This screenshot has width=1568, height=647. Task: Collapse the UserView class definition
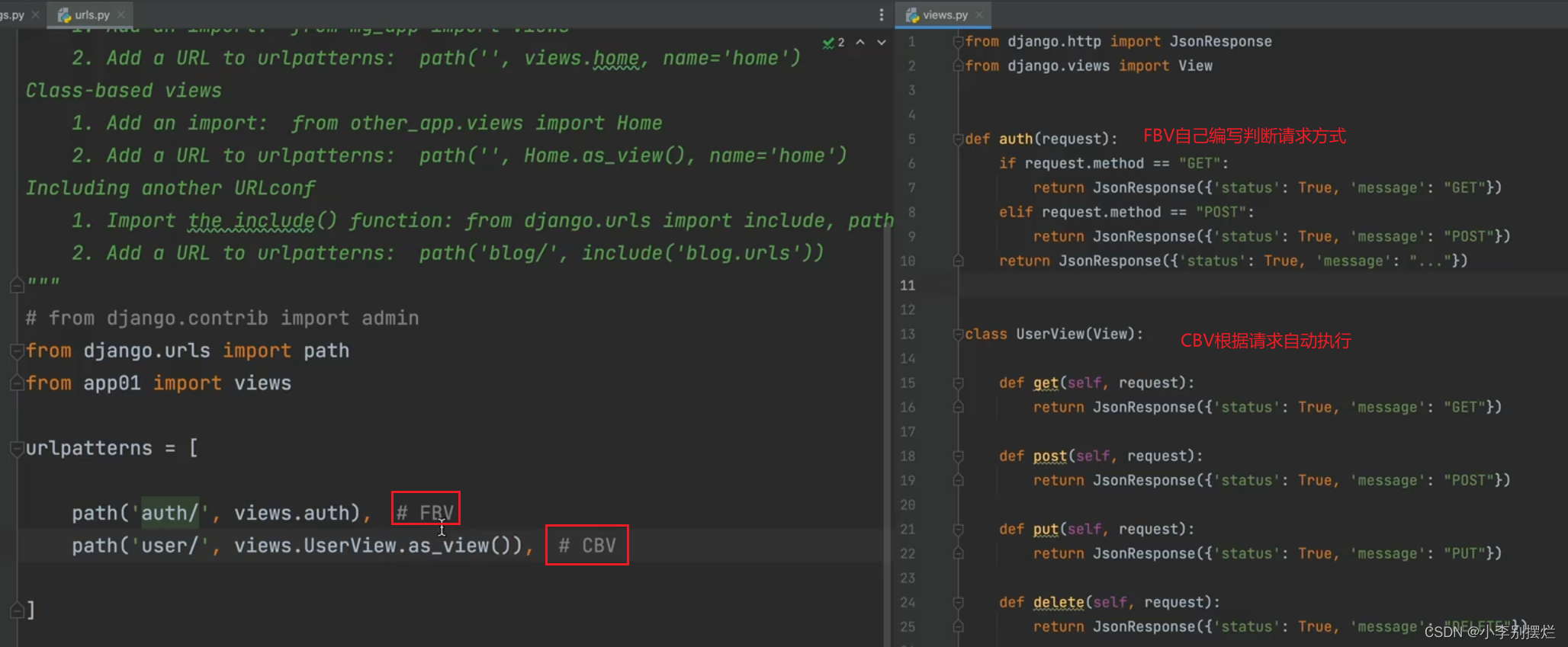[959, 335]
